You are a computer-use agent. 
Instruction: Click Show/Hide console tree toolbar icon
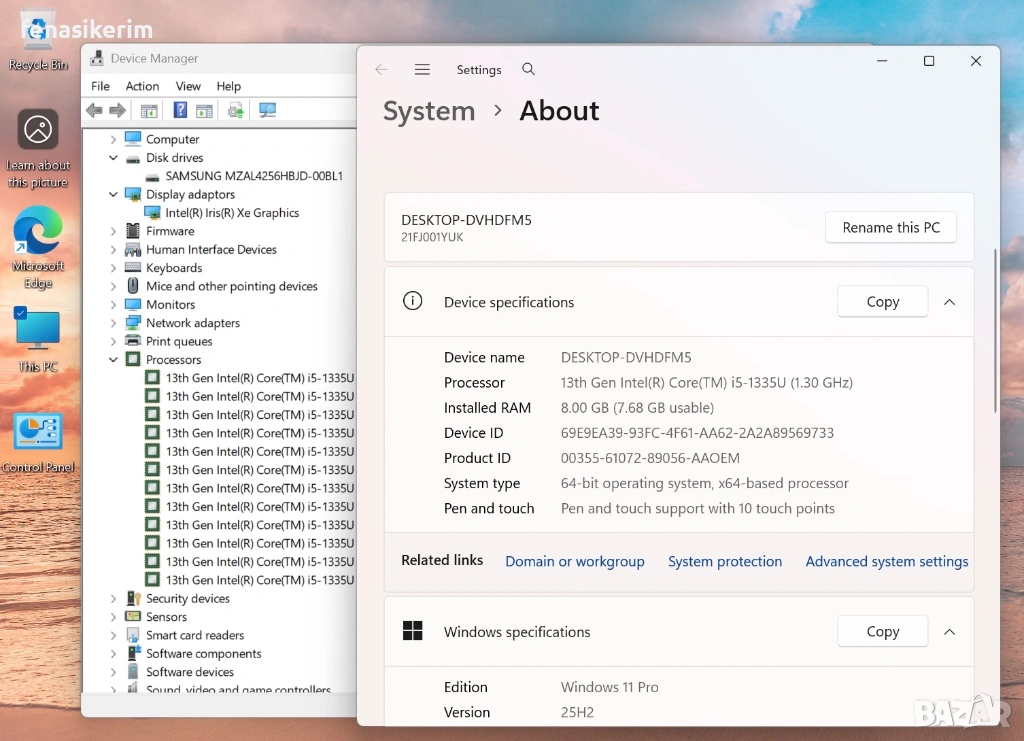149,111
